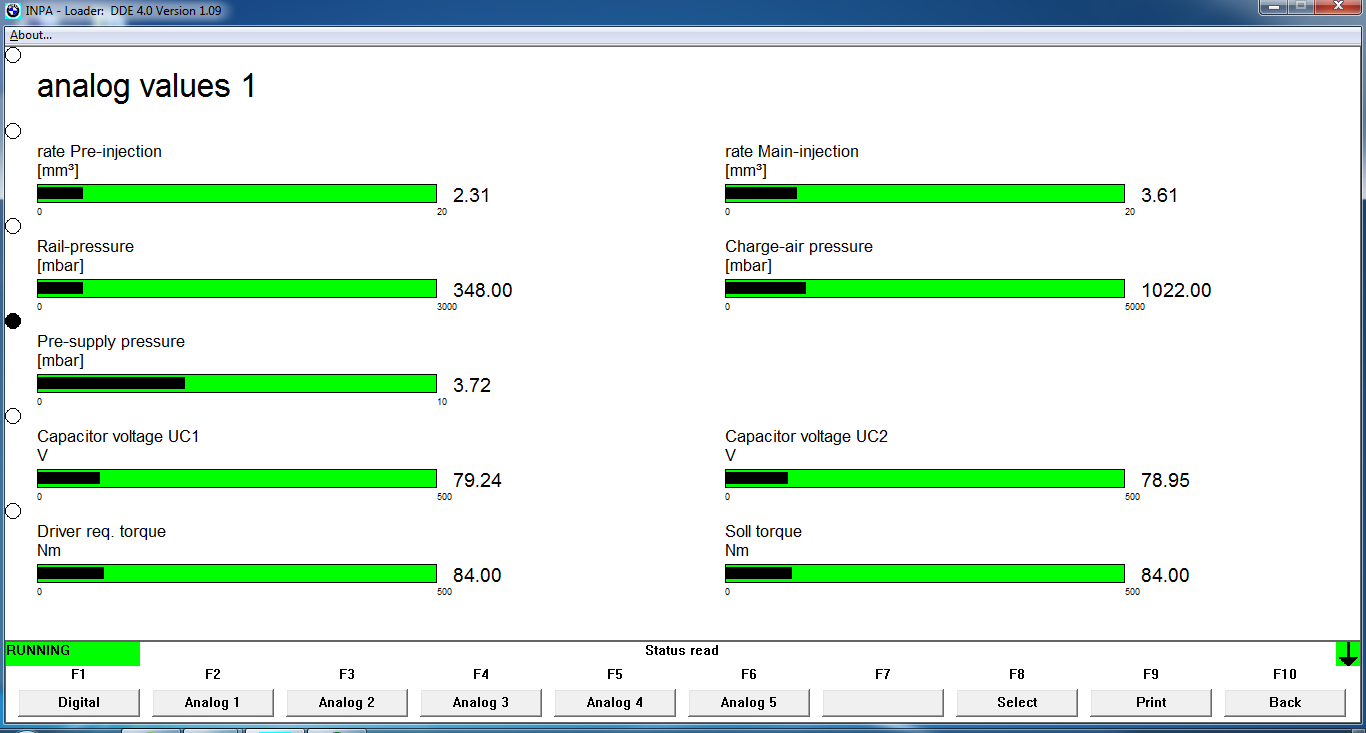Image resolution: width=1366 pixels, height=733 pixels.
Task: Switch to Analog 1 values
Action: [x=213, y=702]
